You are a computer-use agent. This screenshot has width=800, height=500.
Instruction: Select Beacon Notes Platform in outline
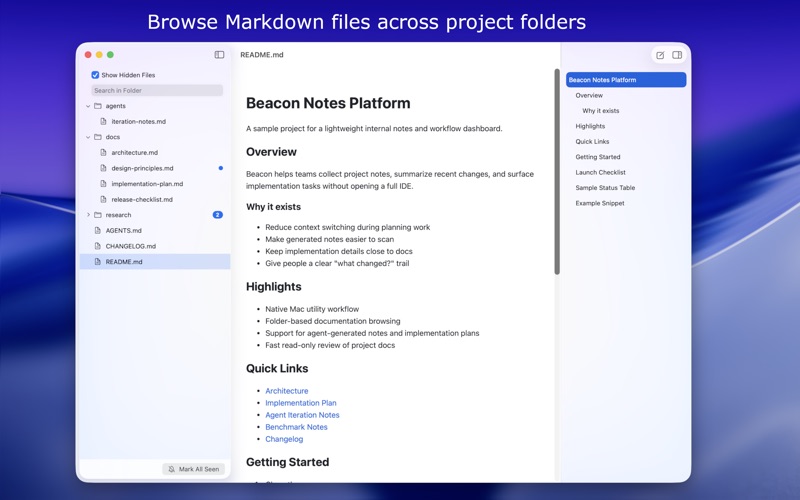click(x=626, y=80)
